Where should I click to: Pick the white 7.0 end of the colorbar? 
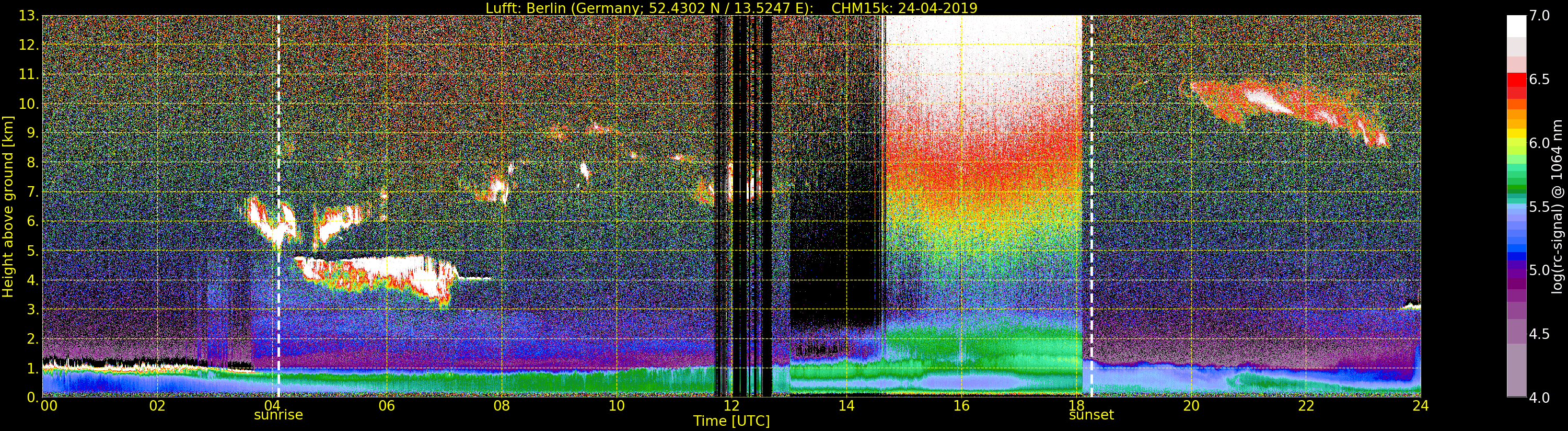click(1516, 25)
